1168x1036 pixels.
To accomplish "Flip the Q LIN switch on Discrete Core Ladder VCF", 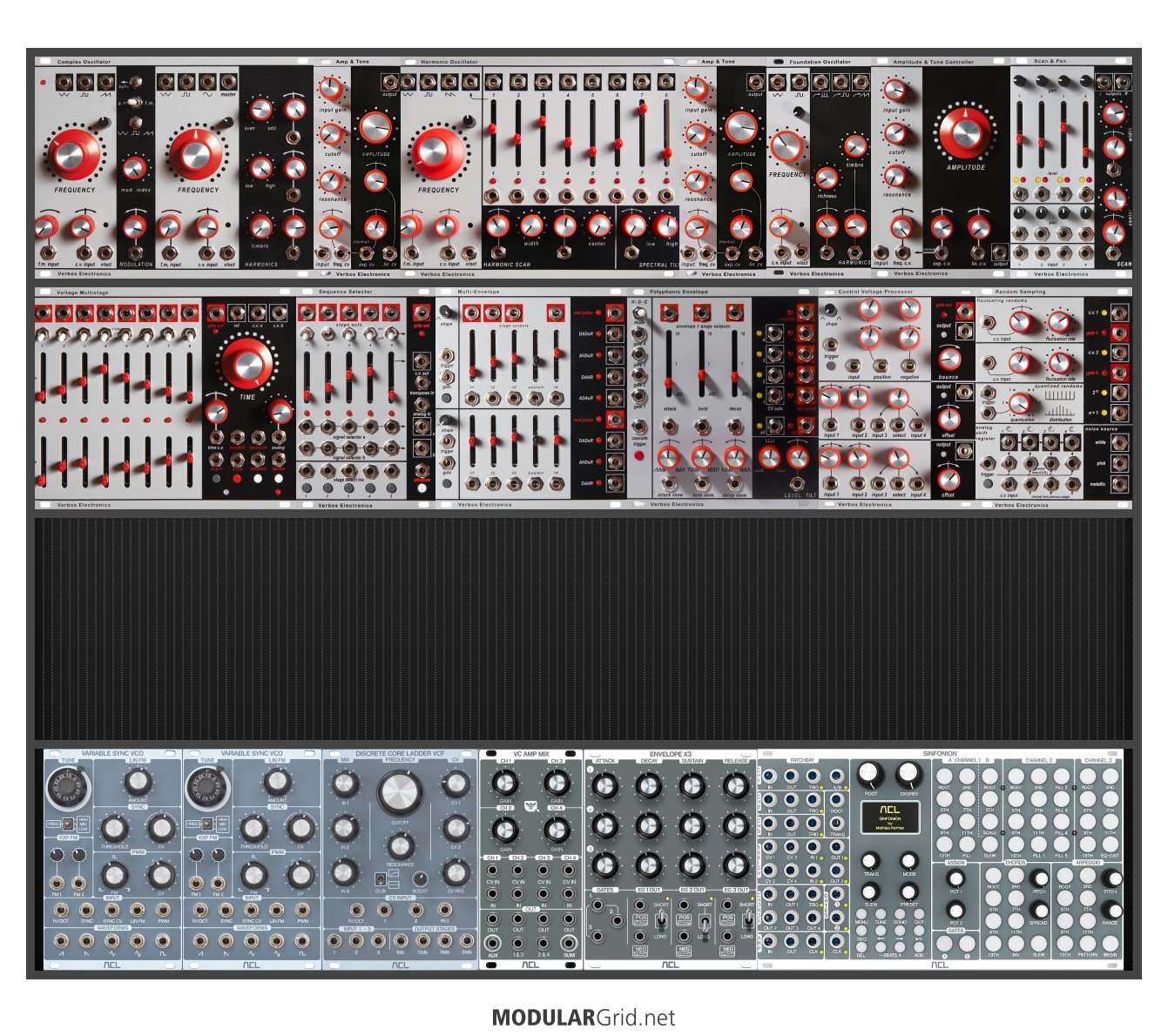I will coord(380,878).
